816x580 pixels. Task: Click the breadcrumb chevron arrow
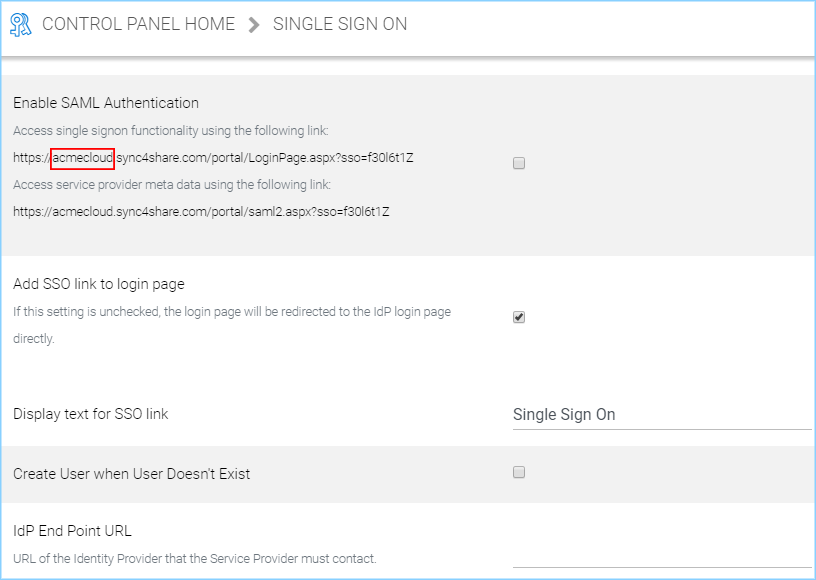[254, 24]
